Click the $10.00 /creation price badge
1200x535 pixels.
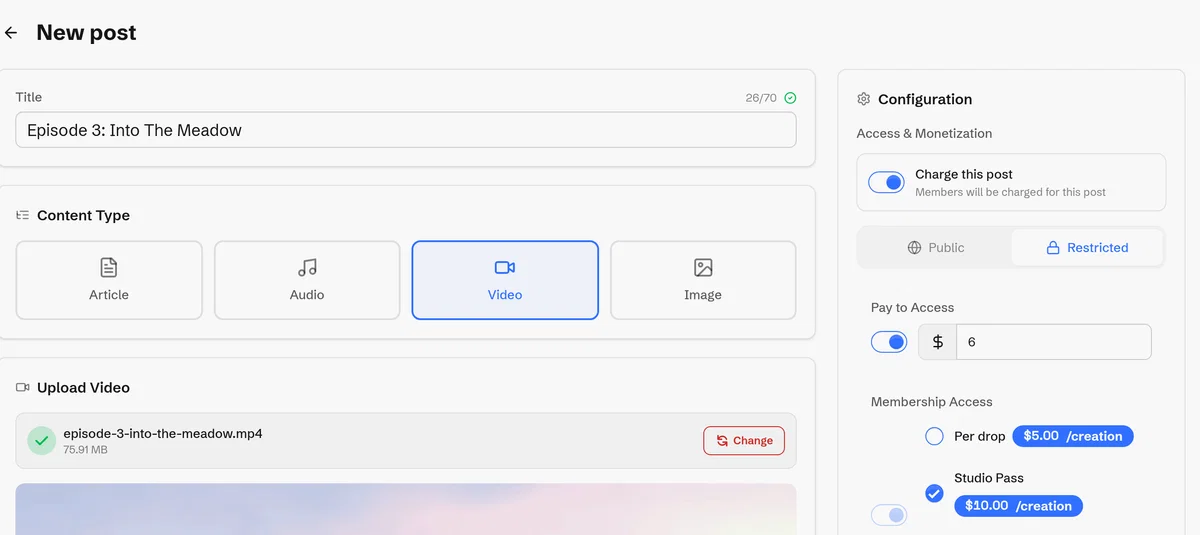(1018, 506)
